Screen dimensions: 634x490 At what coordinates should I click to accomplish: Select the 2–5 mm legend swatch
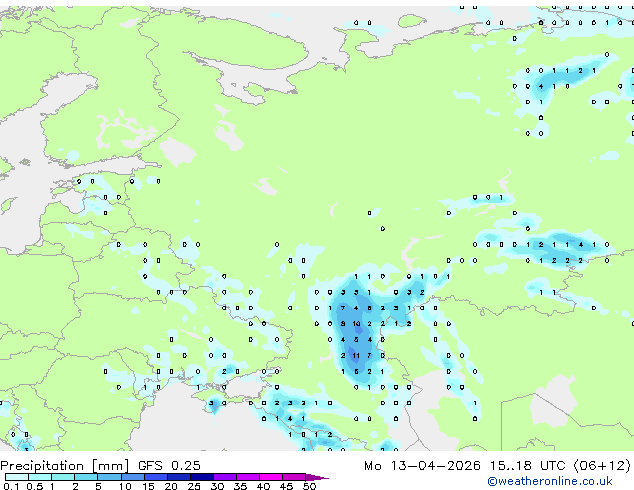tap(86, 477)
